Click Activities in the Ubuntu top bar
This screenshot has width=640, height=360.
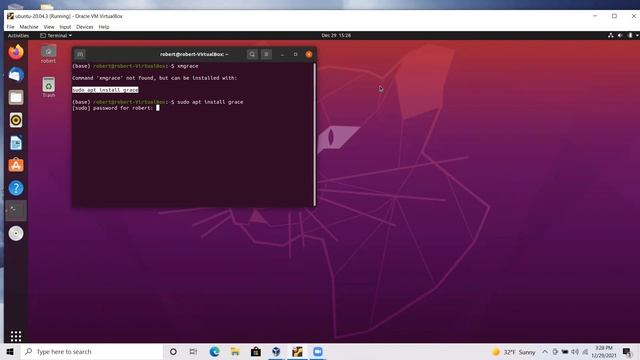click(x=18, y=36)
